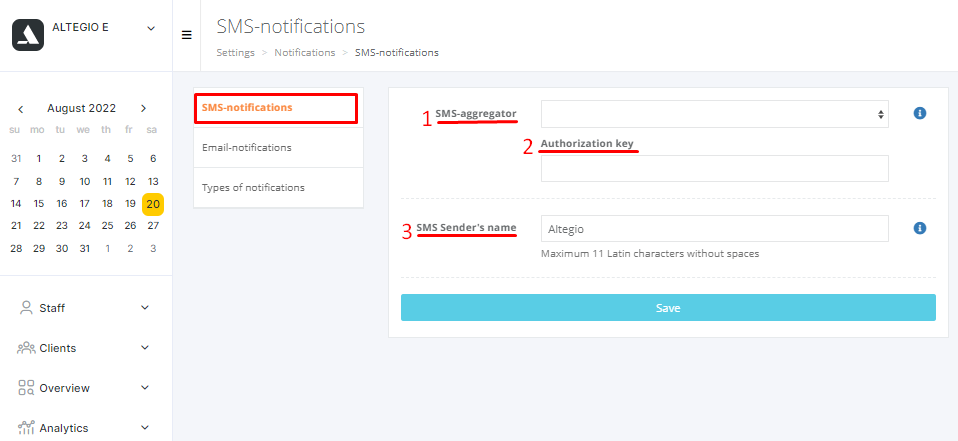Click the Overview icon in sidebar

pyautogui.click(x=26, y=388)
